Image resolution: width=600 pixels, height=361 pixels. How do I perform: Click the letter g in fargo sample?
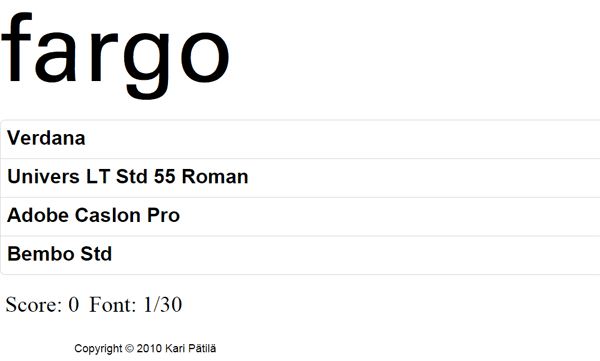pyautogui.click(x=148, y=65)
